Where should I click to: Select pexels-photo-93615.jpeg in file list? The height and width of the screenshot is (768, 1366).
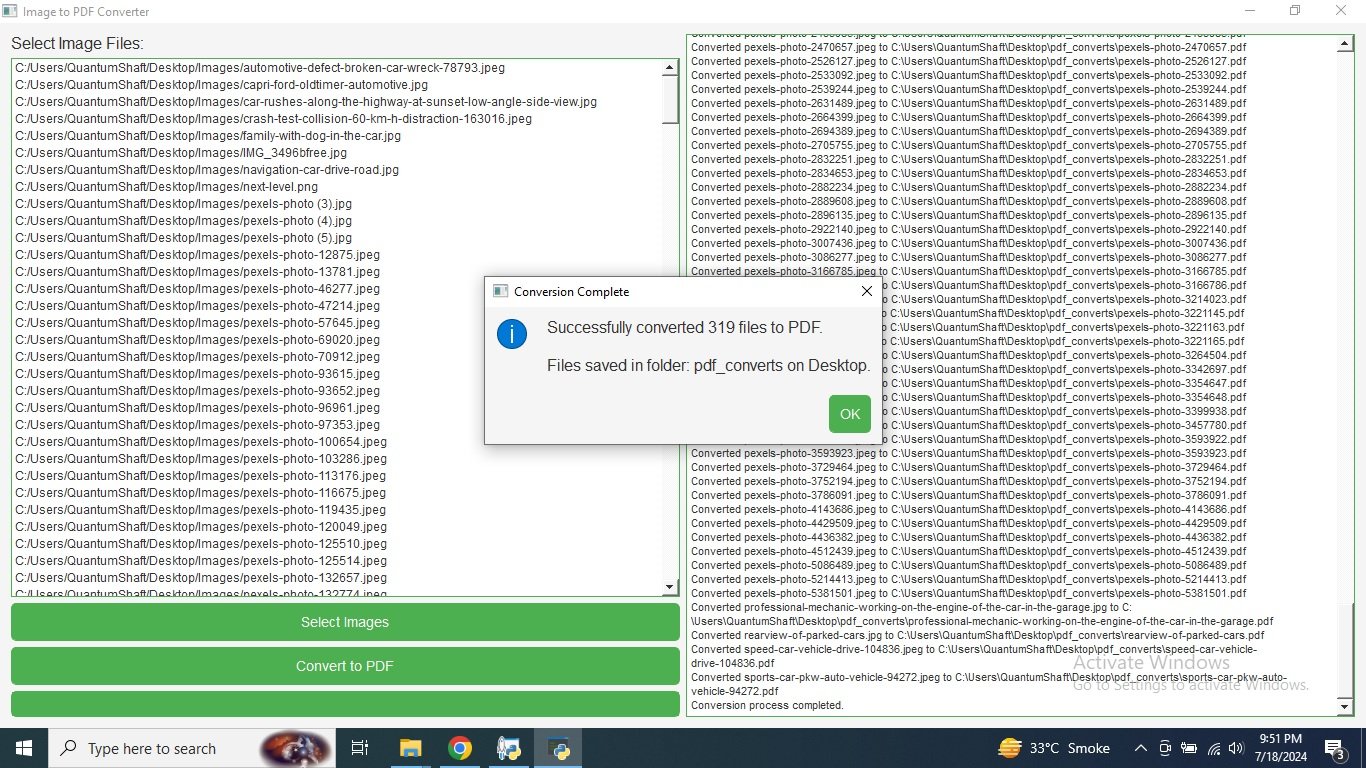click(197, 374)
